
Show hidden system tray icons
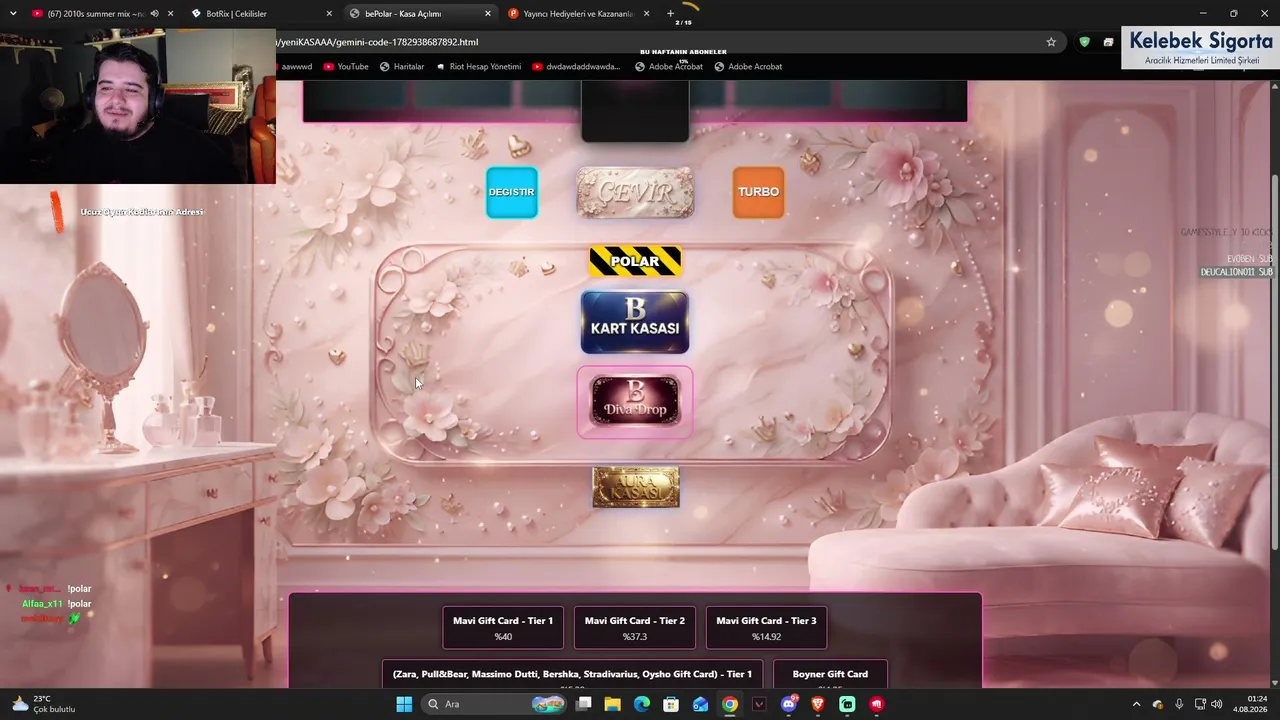[x=1136, y=704]
